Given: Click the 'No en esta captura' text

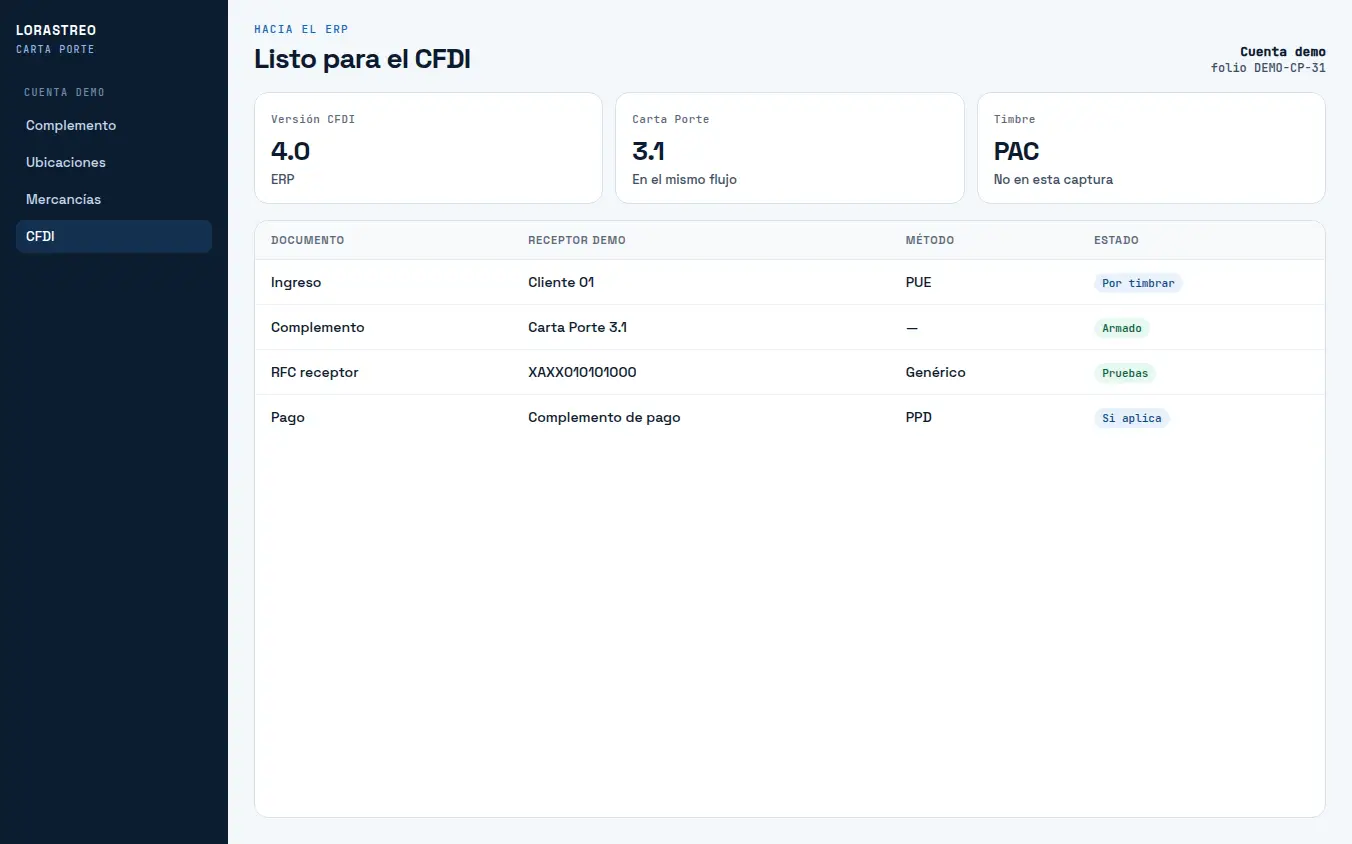Looking at the screenshot, I should (1053, 180).
